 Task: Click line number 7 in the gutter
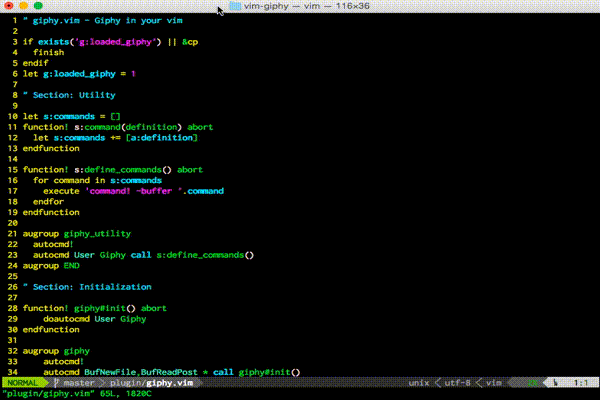tap(15, 84)
